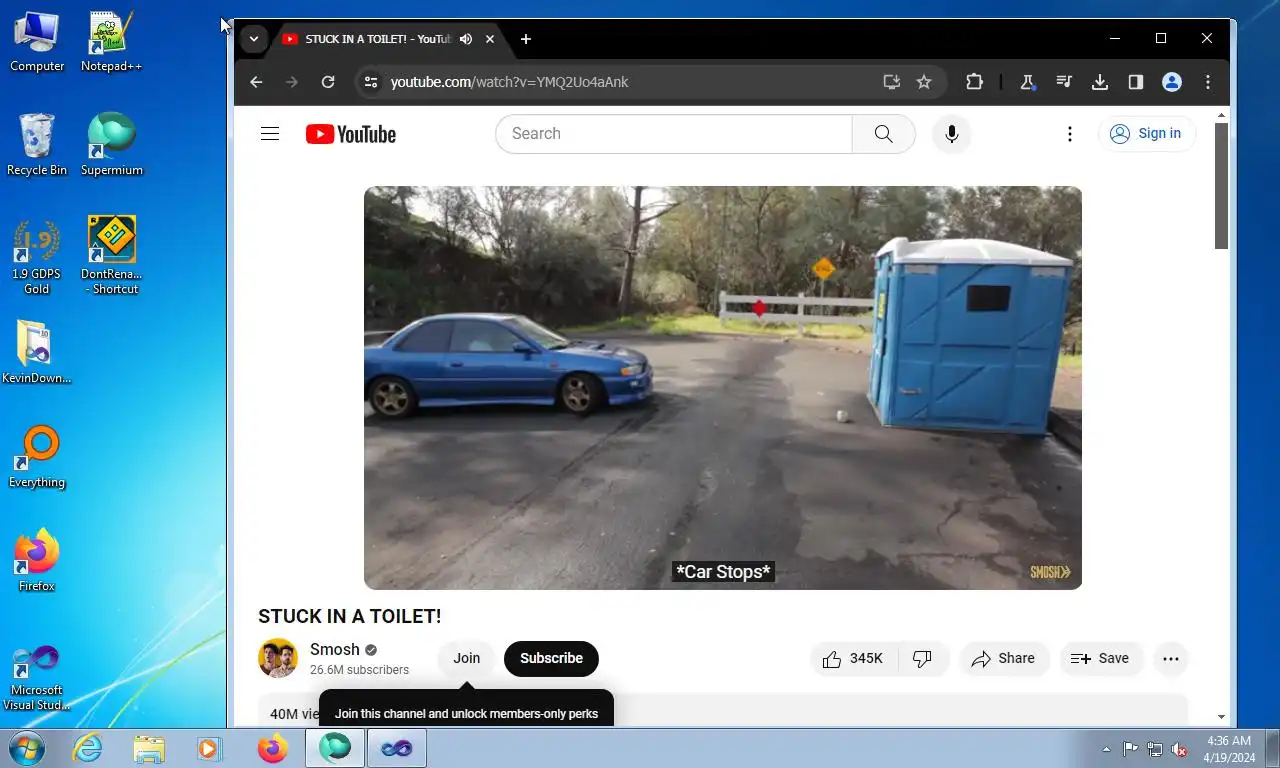Screen dimensions: 1280x768
Task: Click the Join button
Action: tap(467, 658)
